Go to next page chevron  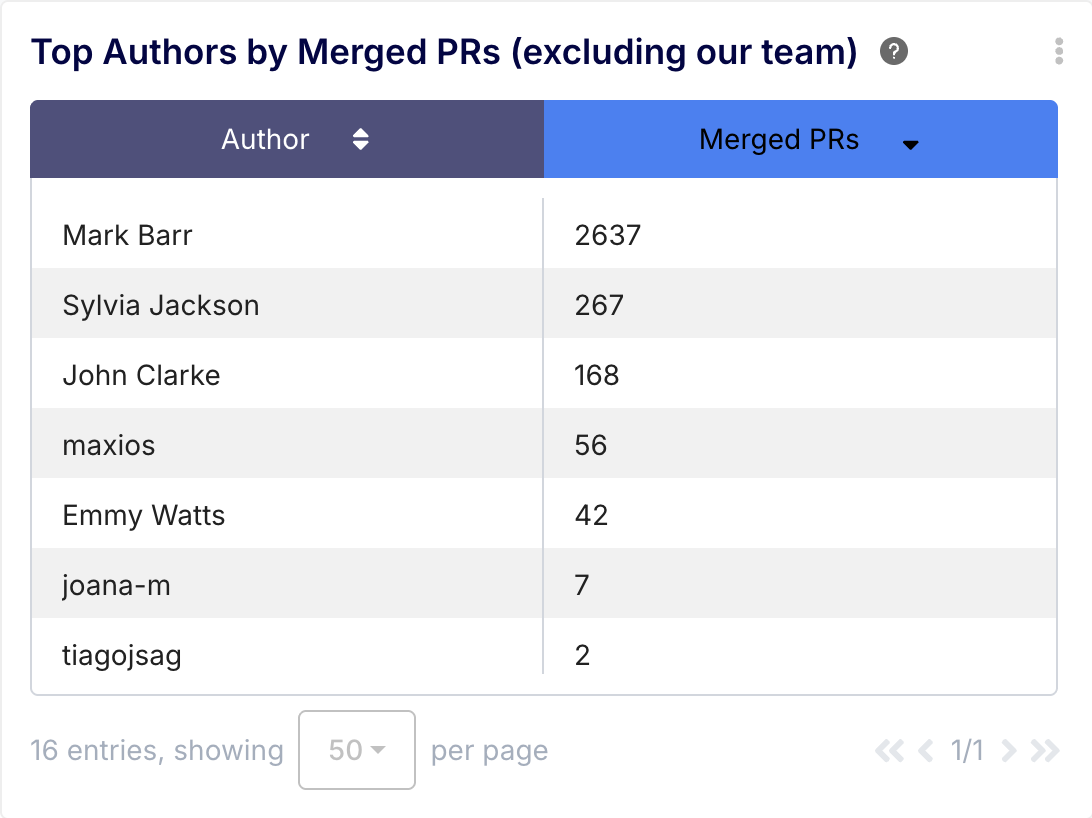1009,751
